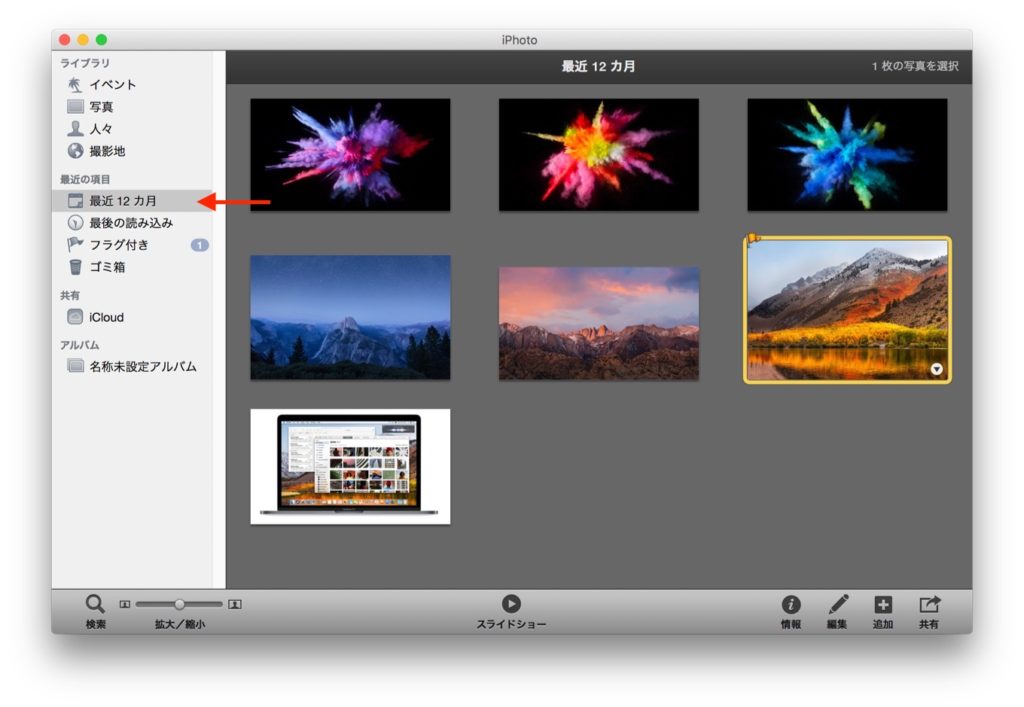Open dropdown arrow on selected mountain photo

click(936, 369)
